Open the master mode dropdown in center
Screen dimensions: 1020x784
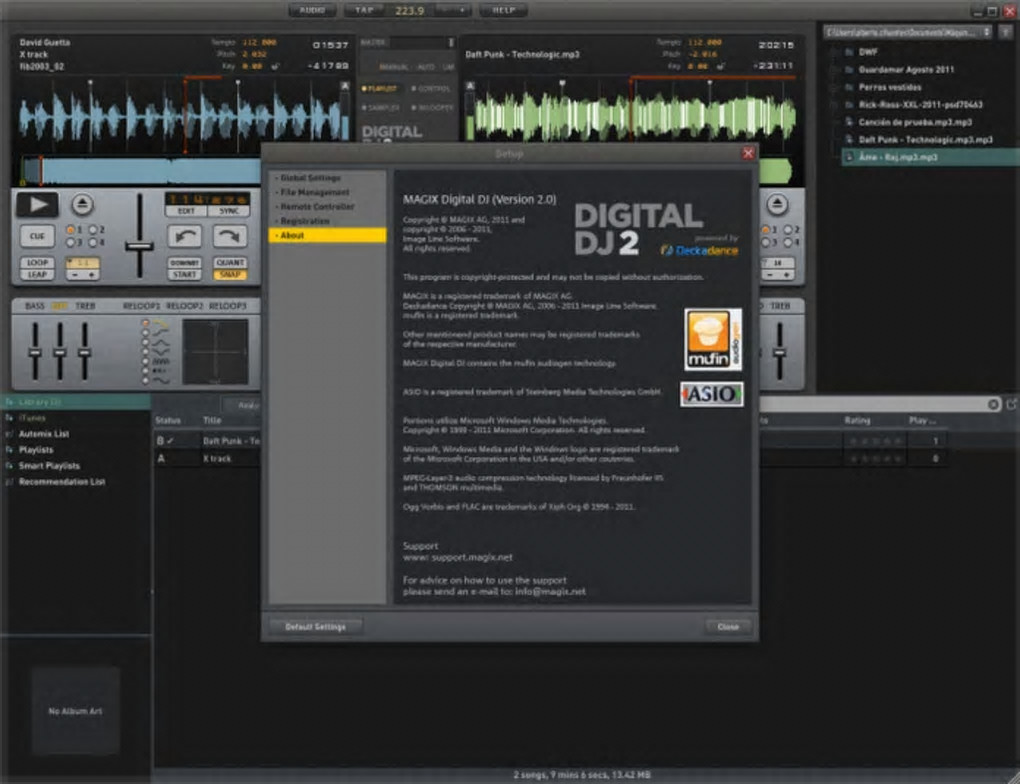451,43
